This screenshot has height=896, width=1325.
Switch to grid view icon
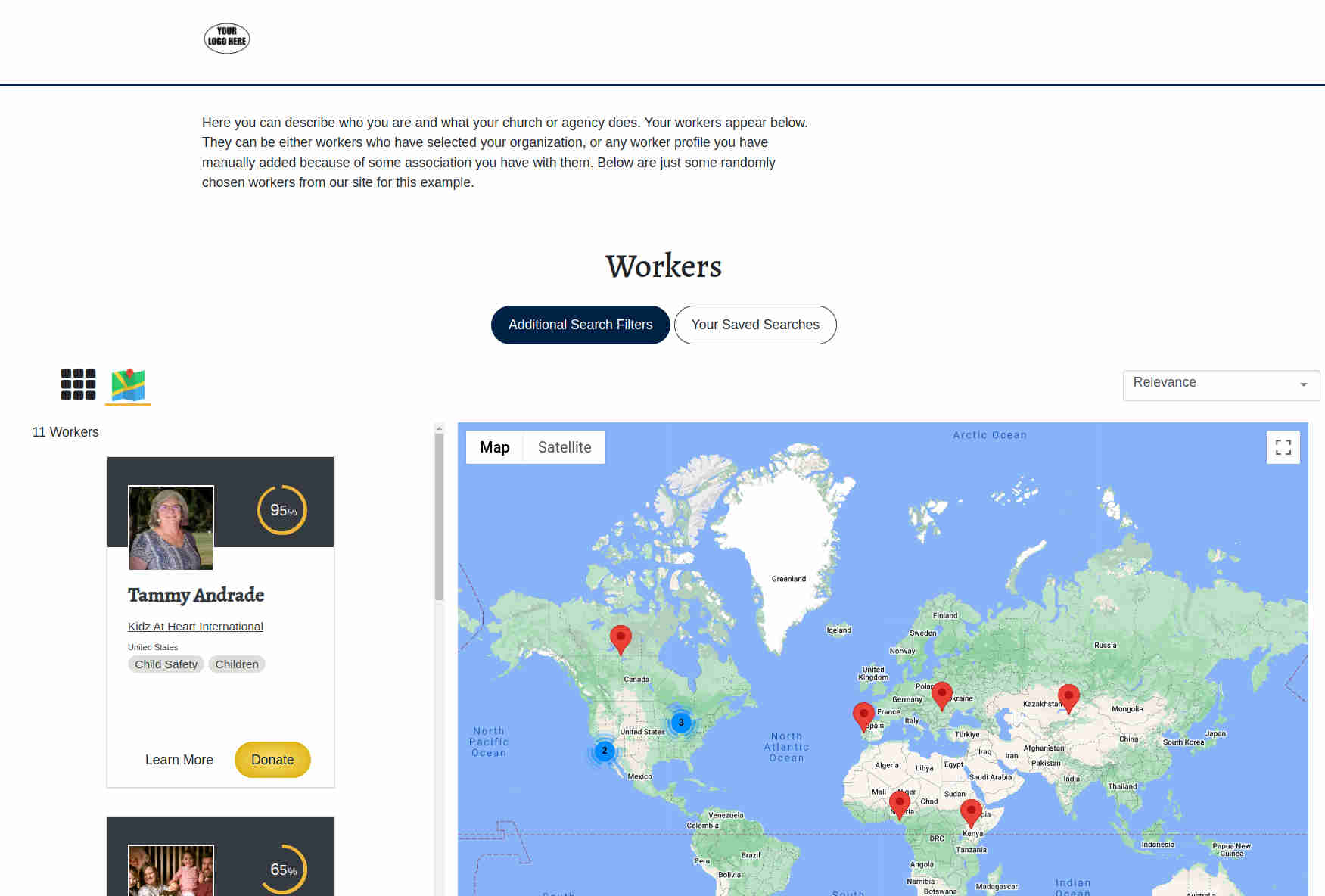tap(78, 384)
